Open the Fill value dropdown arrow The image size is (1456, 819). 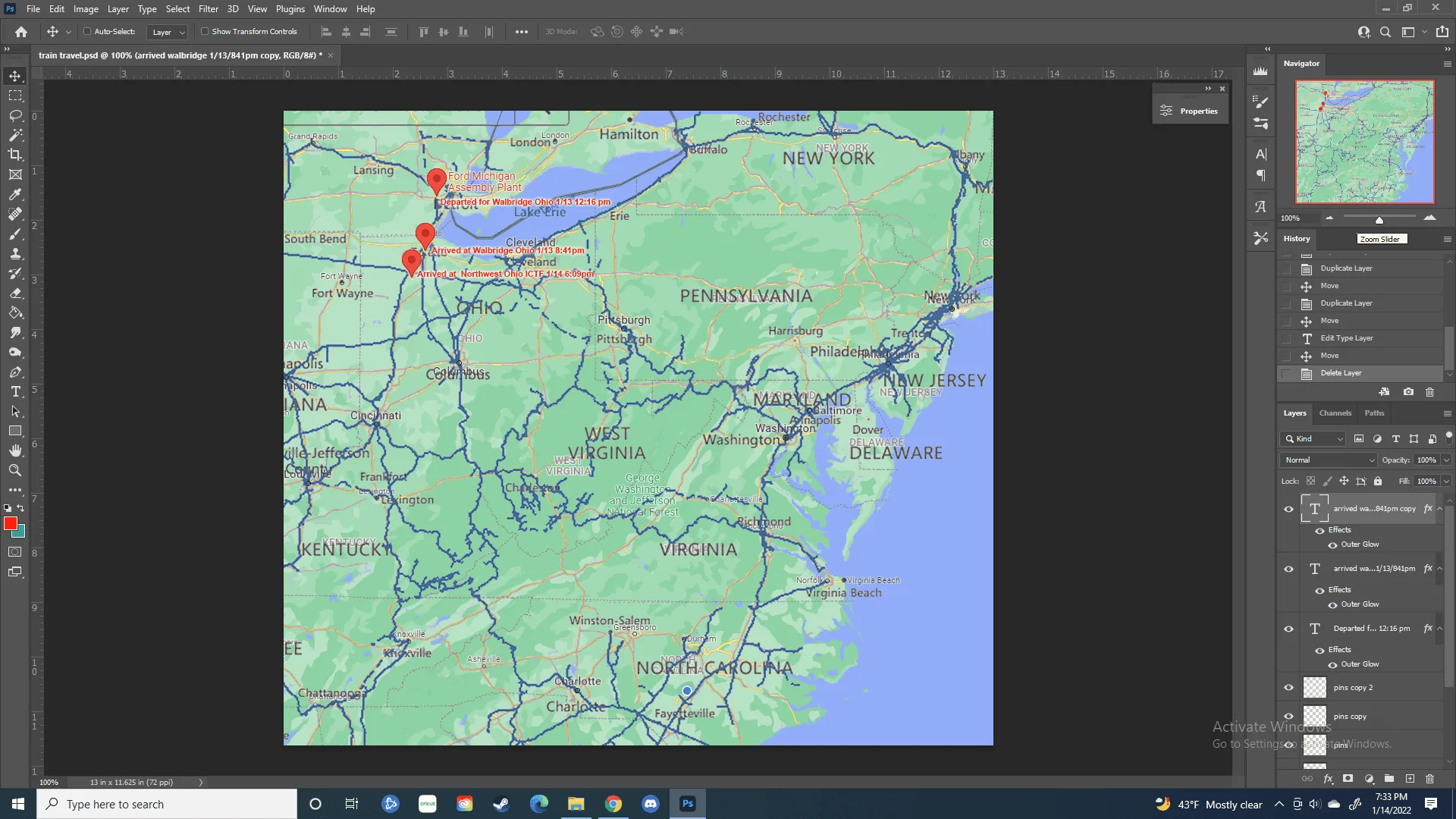pos(1446,482)
